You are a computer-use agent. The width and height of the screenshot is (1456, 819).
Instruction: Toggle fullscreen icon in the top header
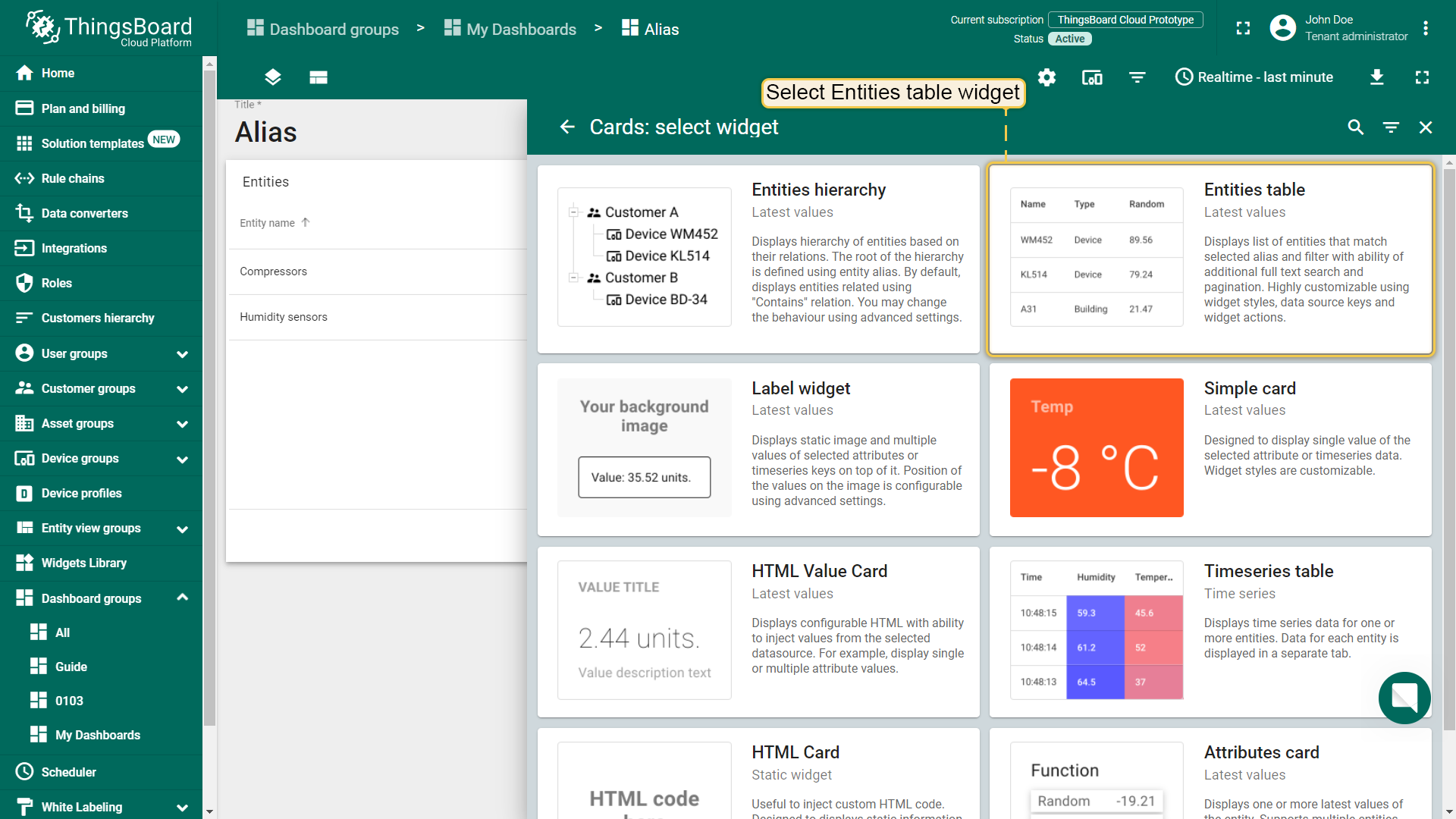tap(1243, 29)
